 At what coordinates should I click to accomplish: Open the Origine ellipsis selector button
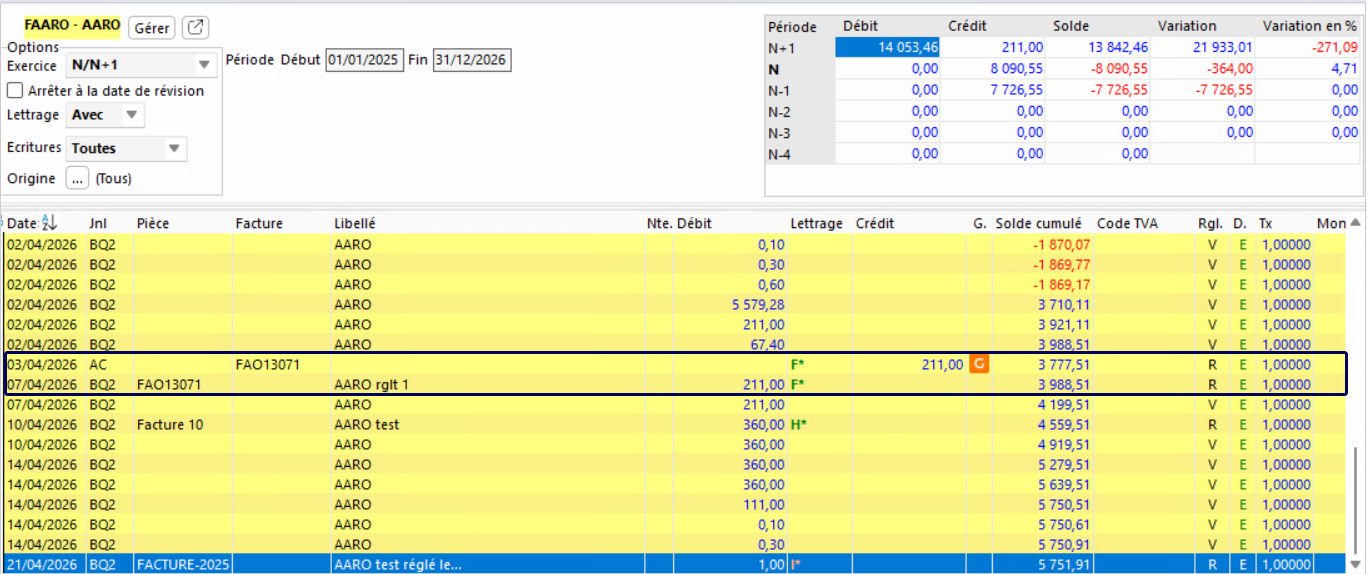(x=78, y=178)
